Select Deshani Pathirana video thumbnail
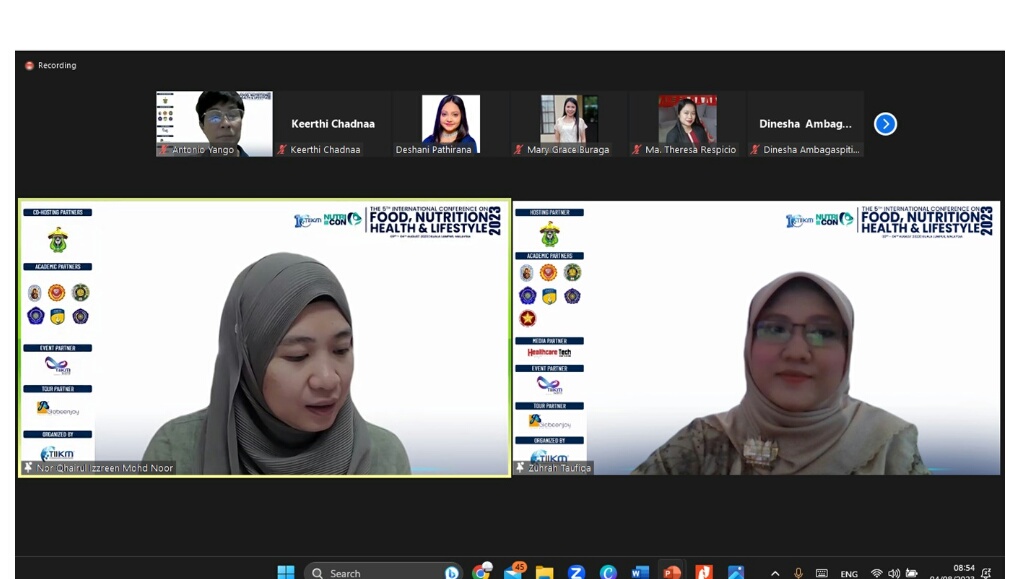 pos(450,124)
